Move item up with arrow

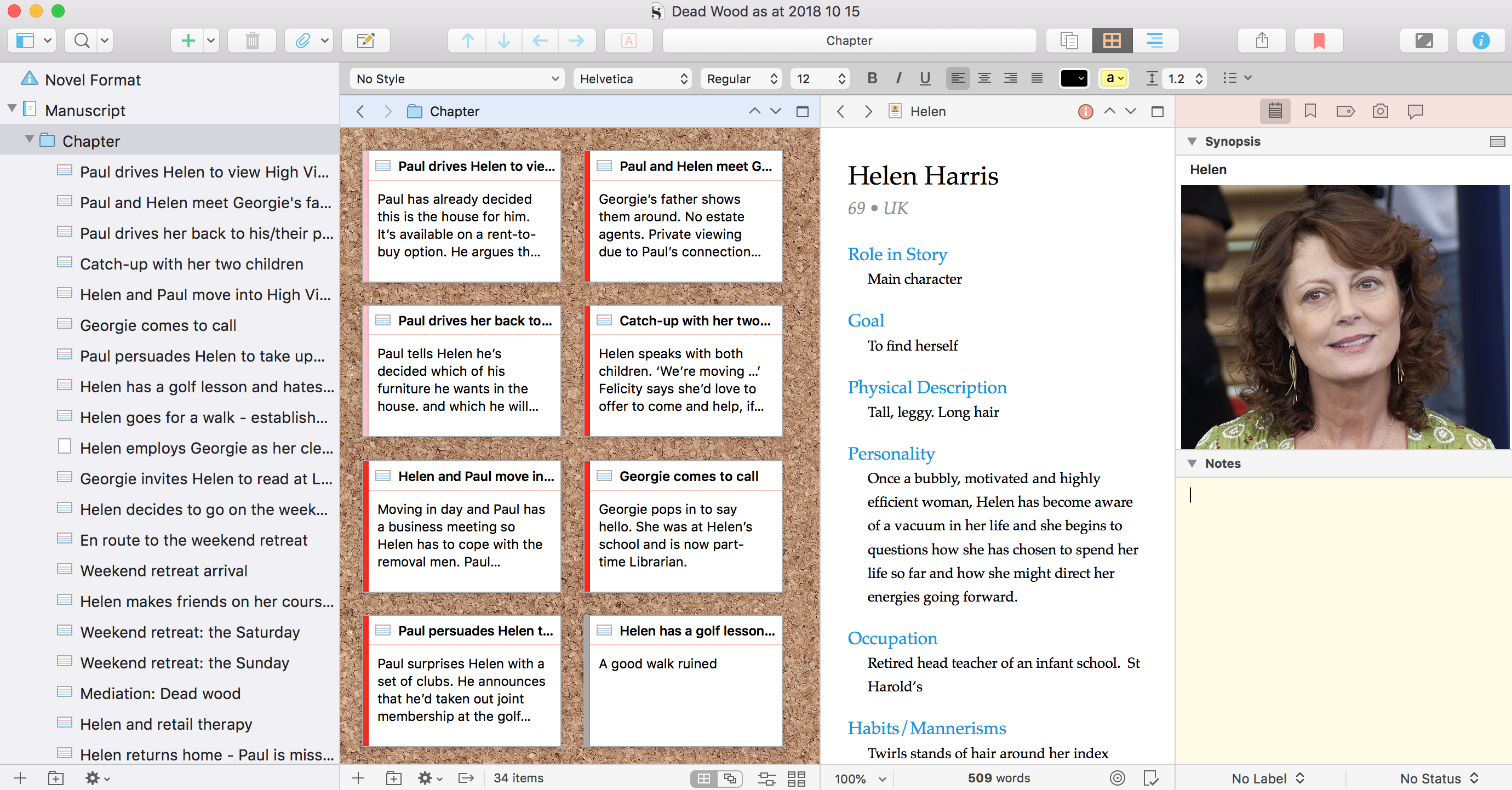pos(467,41)
